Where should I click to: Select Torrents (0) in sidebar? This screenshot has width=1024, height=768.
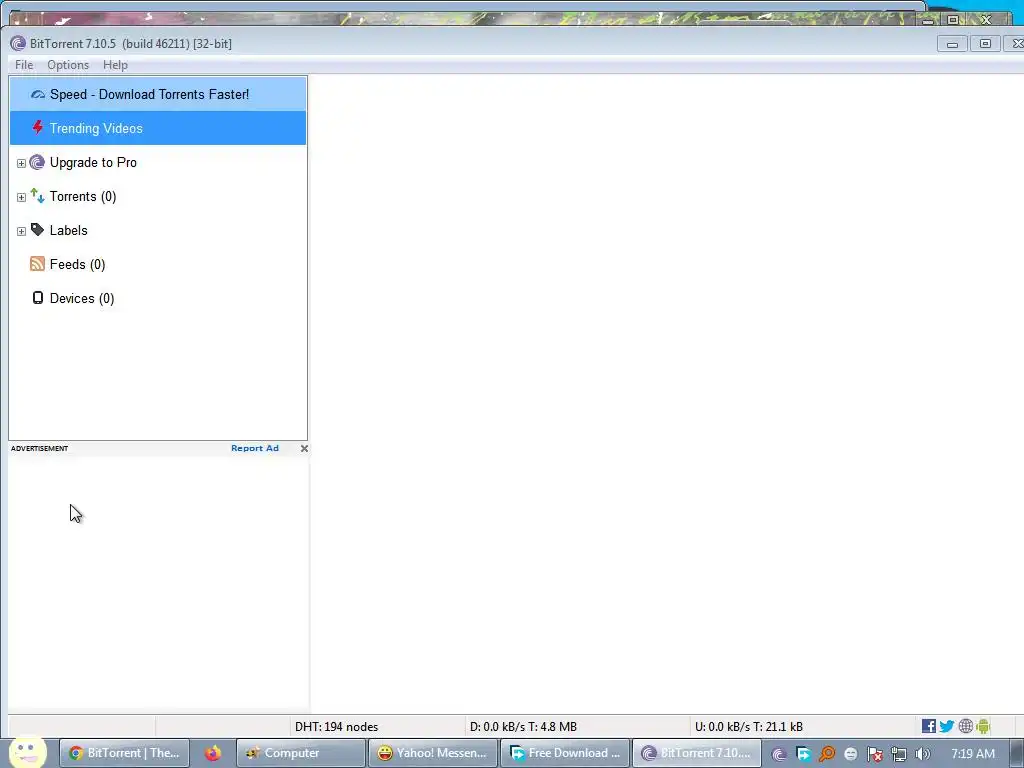83,196
